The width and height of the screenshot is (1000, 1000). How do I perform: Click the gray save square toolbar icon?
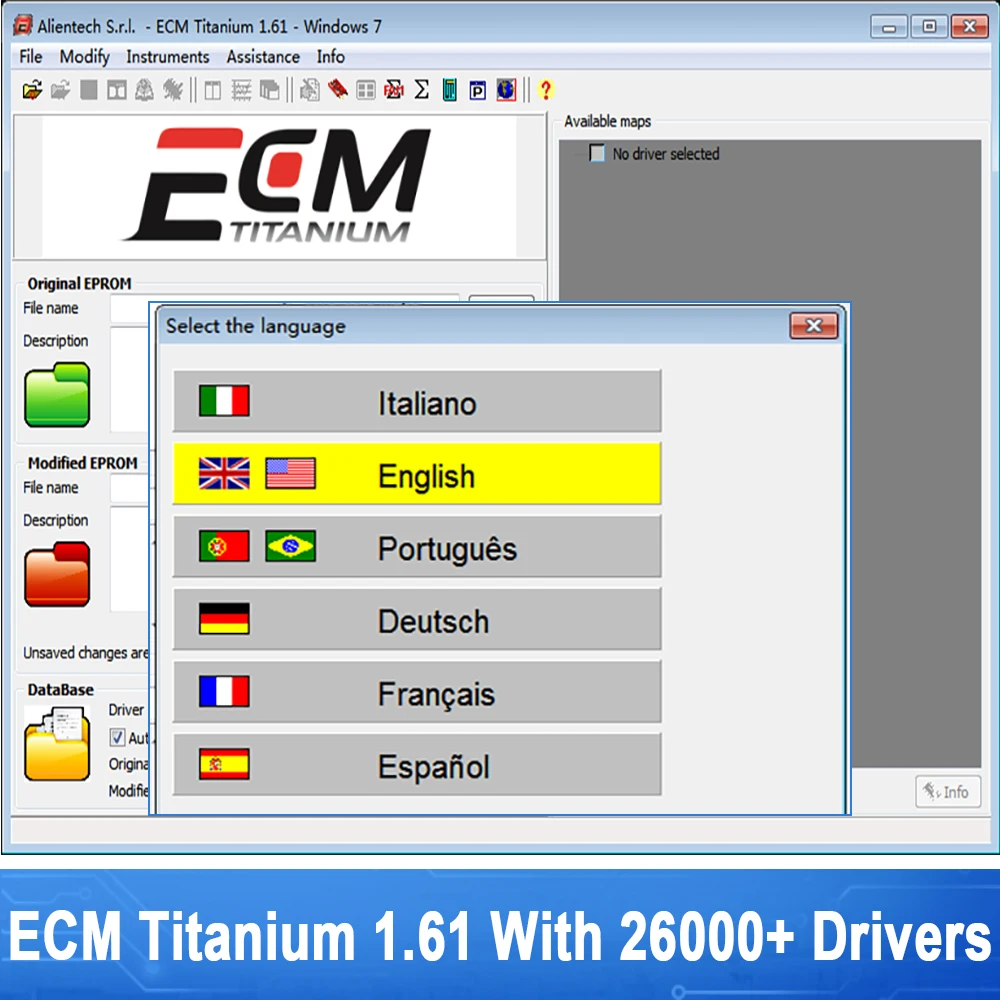click(89, 90)
